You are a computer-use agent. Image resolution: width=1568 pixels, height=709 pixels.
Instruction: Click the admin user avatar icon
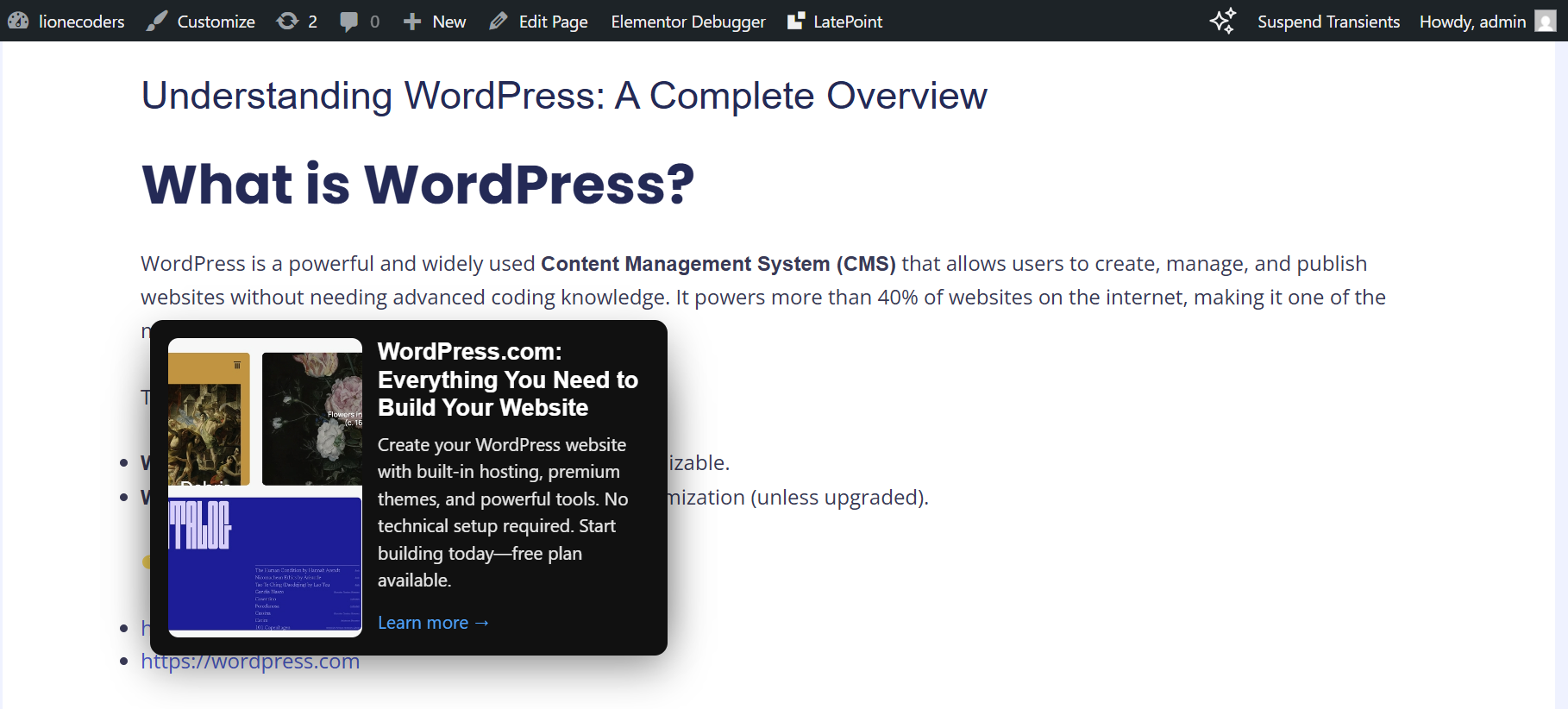[x=1546, y=22]
